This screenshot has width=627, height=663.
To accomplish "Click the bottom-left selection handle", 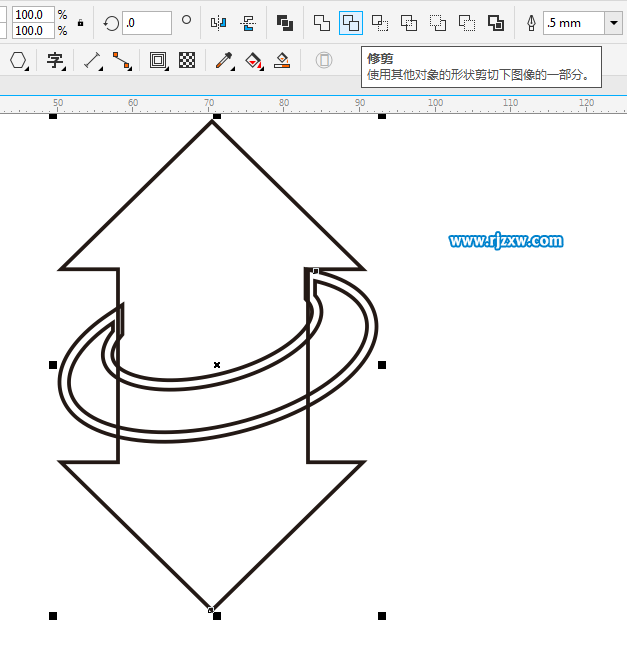I will tap(53, 616).
